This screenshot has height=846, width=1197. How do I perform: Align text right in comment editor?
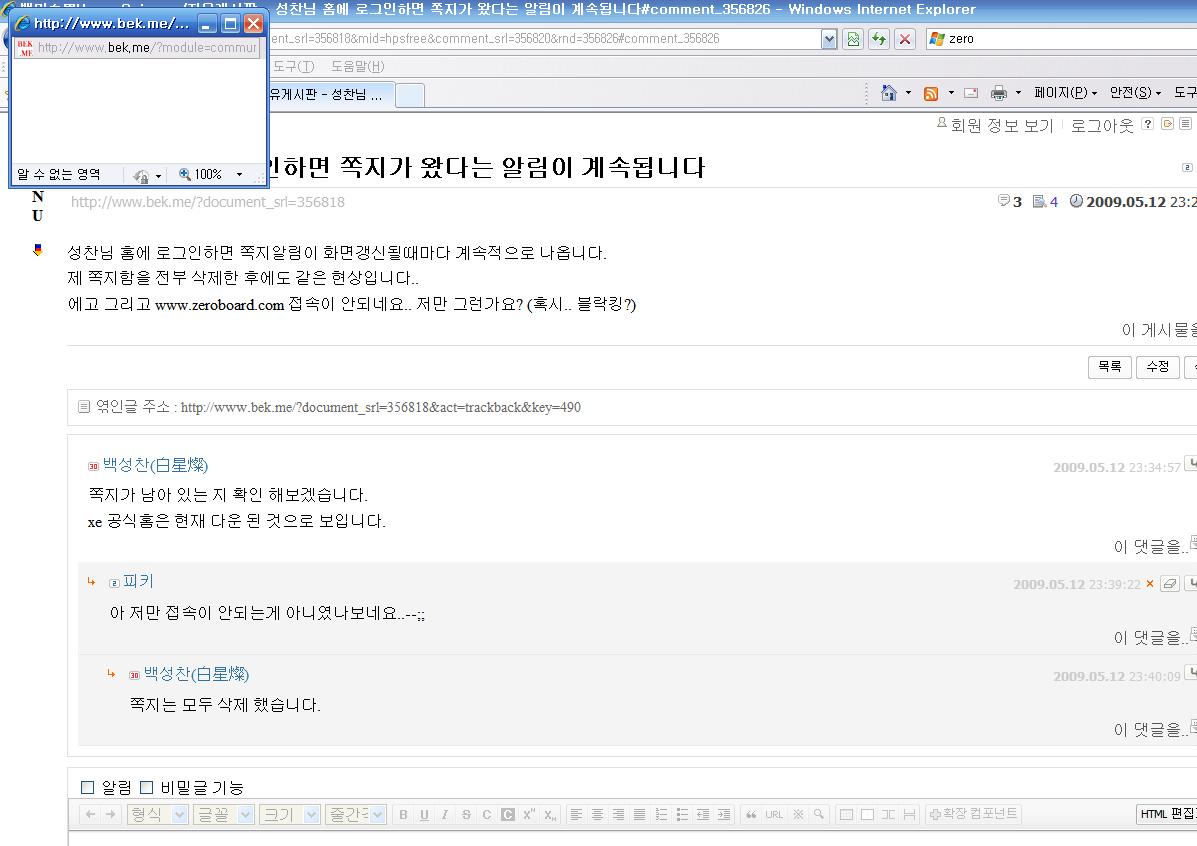pyautogui.click(x=618, y=815)
